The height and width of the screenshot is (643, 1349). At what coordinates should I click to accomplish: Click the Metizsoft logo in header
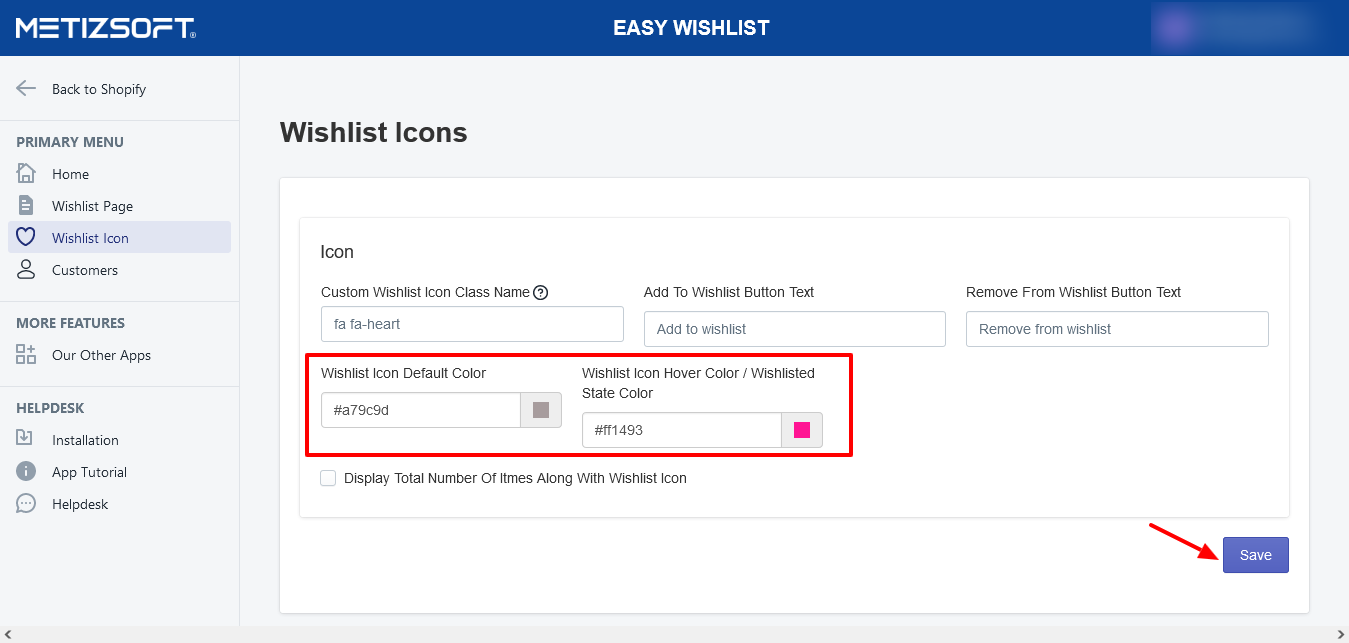(105, 28)
